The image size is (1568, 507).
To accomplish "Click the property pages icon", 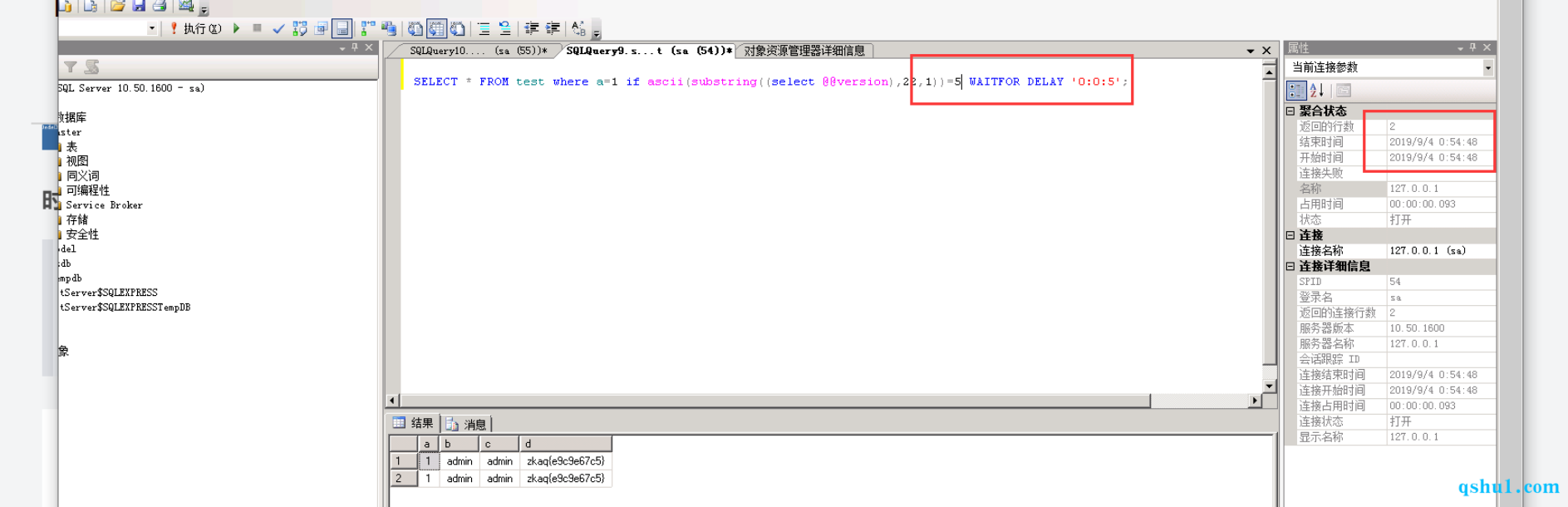I will [1344, 91].
